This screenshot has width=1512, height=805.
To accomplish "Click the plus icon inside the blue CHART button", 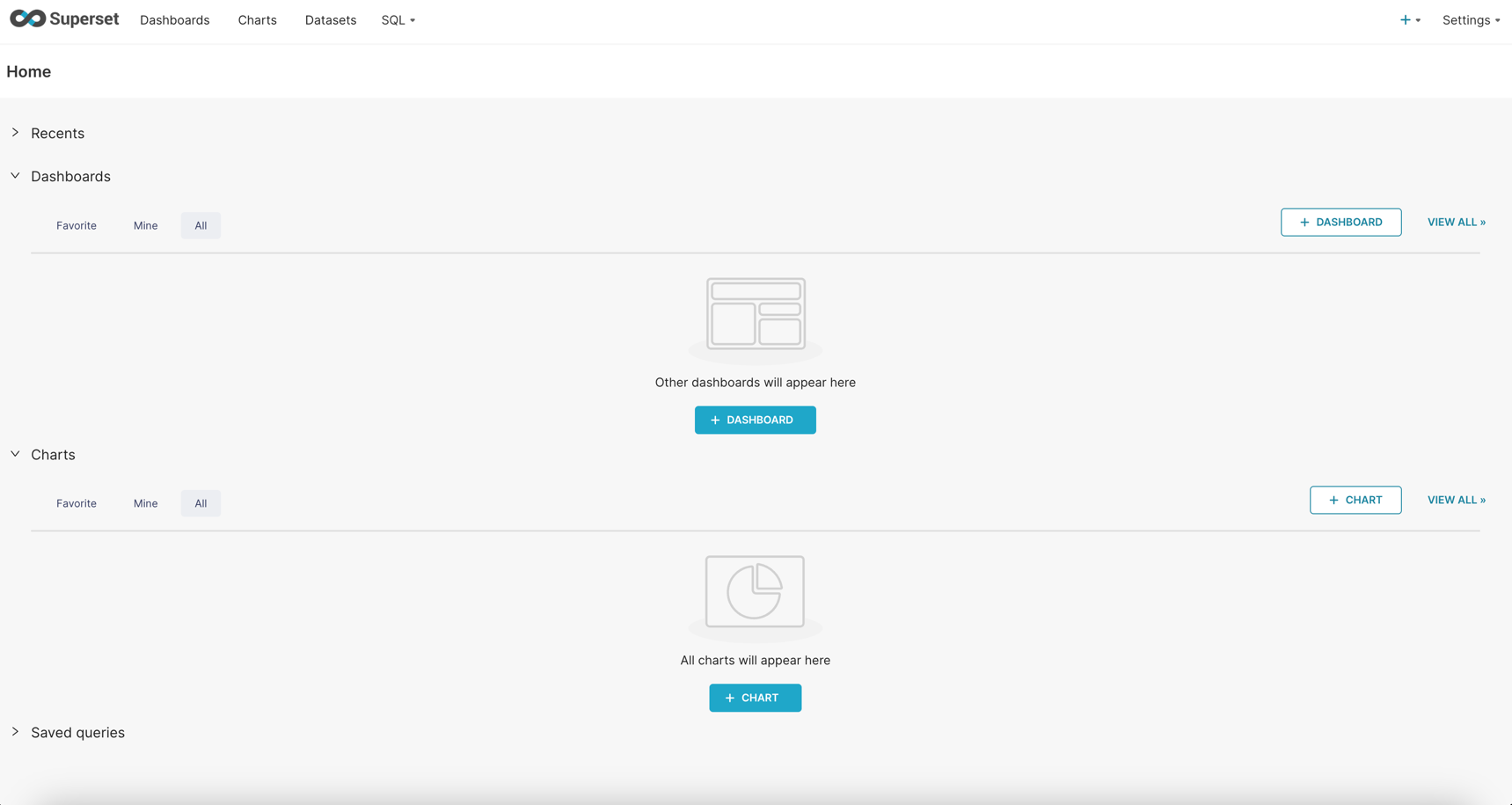I will pos(728,698).
